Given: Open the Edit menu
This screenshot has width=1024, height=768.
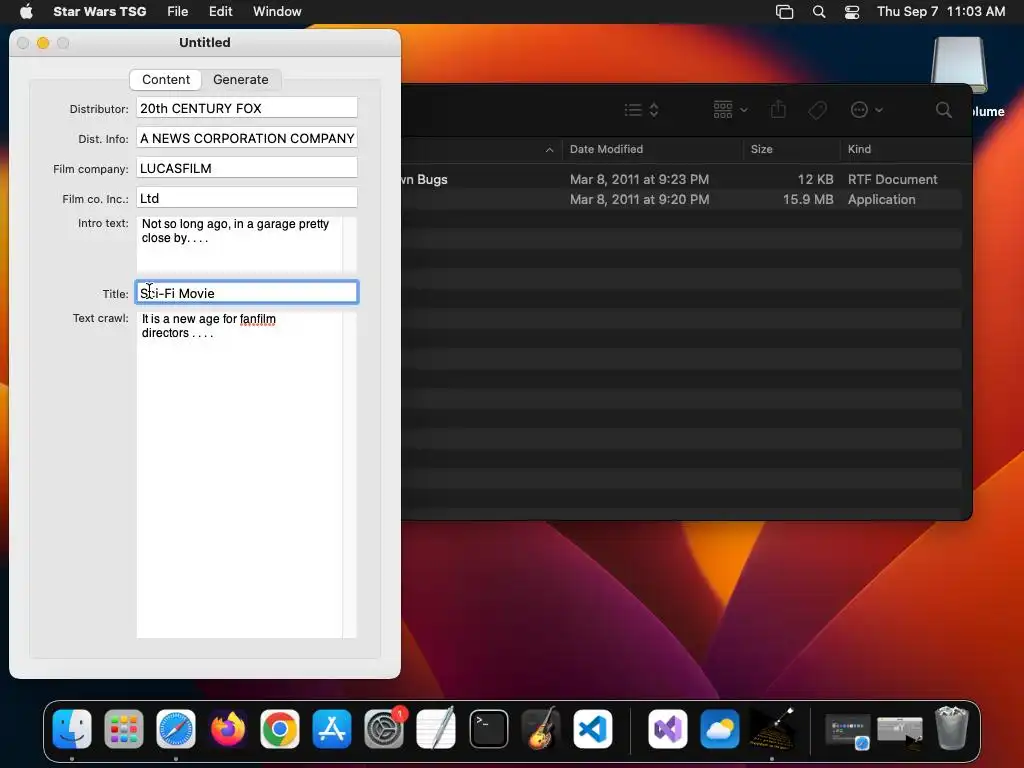Looking at the screenshot, I should pos(221,11).
